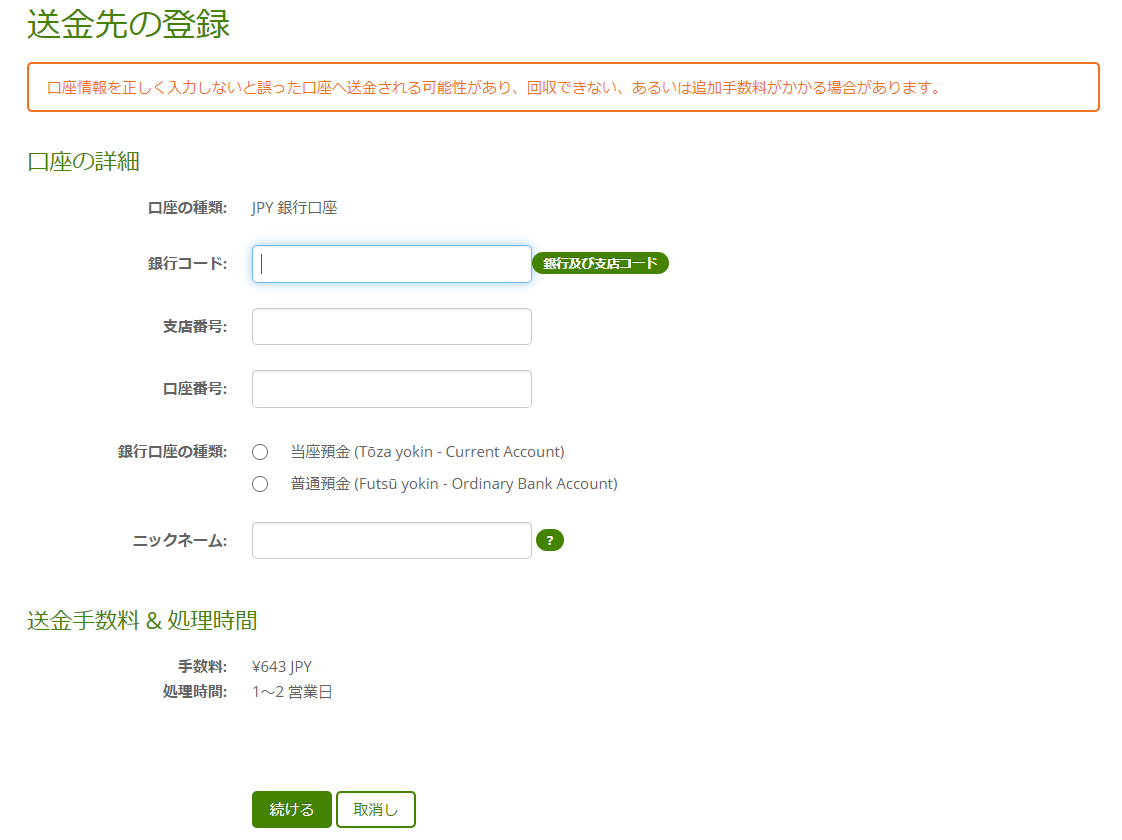The image size is (1122, 840).
Task: Select the 普通預金 (Ordinary Bank Account) radio button
Action: (x=260, y=484)
